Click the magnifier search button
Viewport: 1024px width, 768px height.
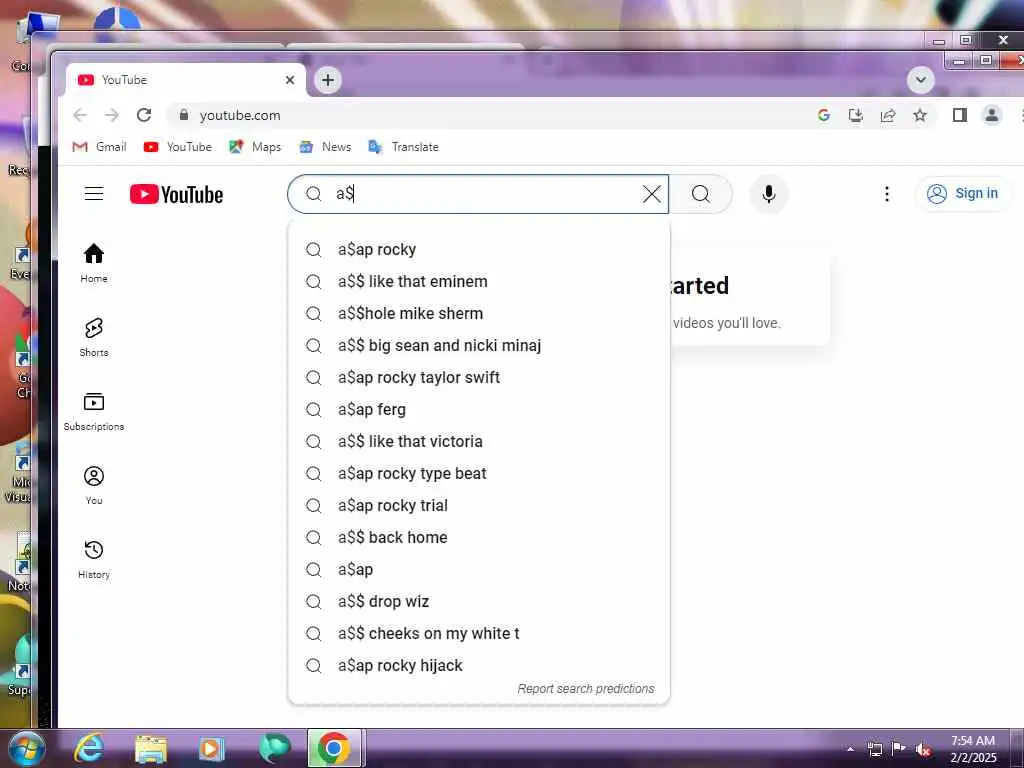point(701,194)
